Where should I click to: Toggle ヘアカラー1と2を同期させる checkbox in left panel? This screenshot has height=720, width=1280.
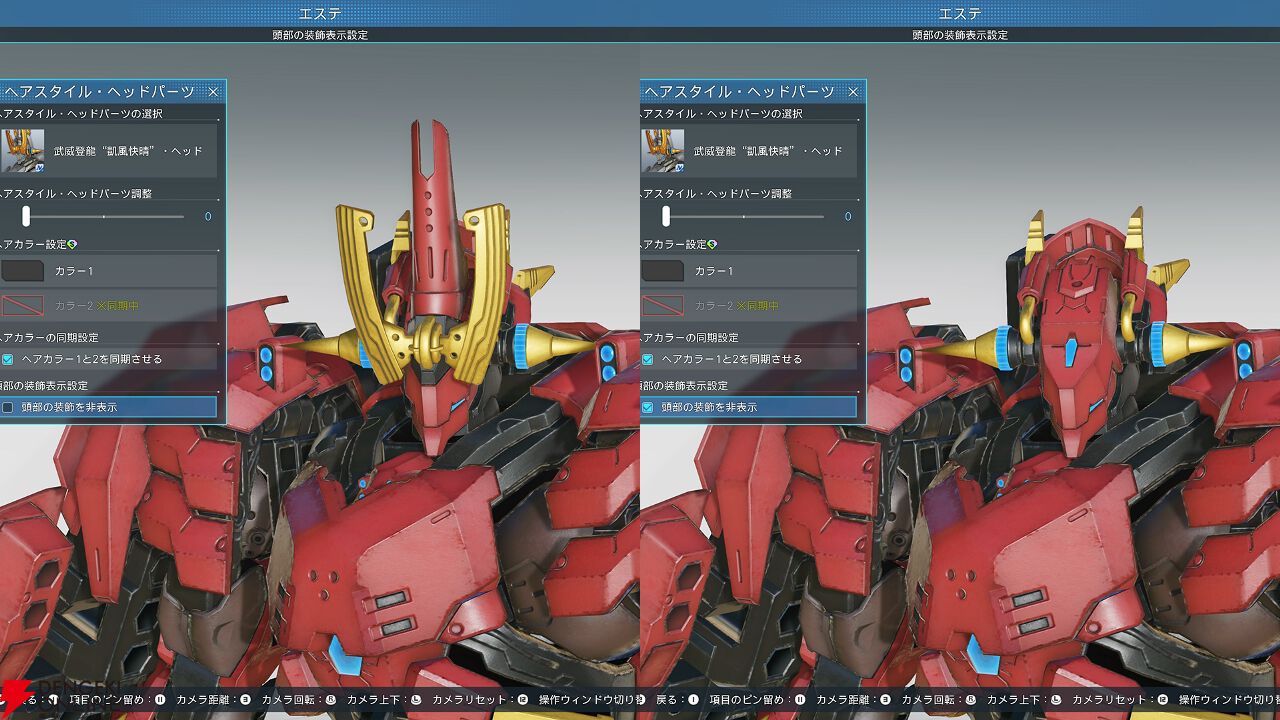[8, 359]
